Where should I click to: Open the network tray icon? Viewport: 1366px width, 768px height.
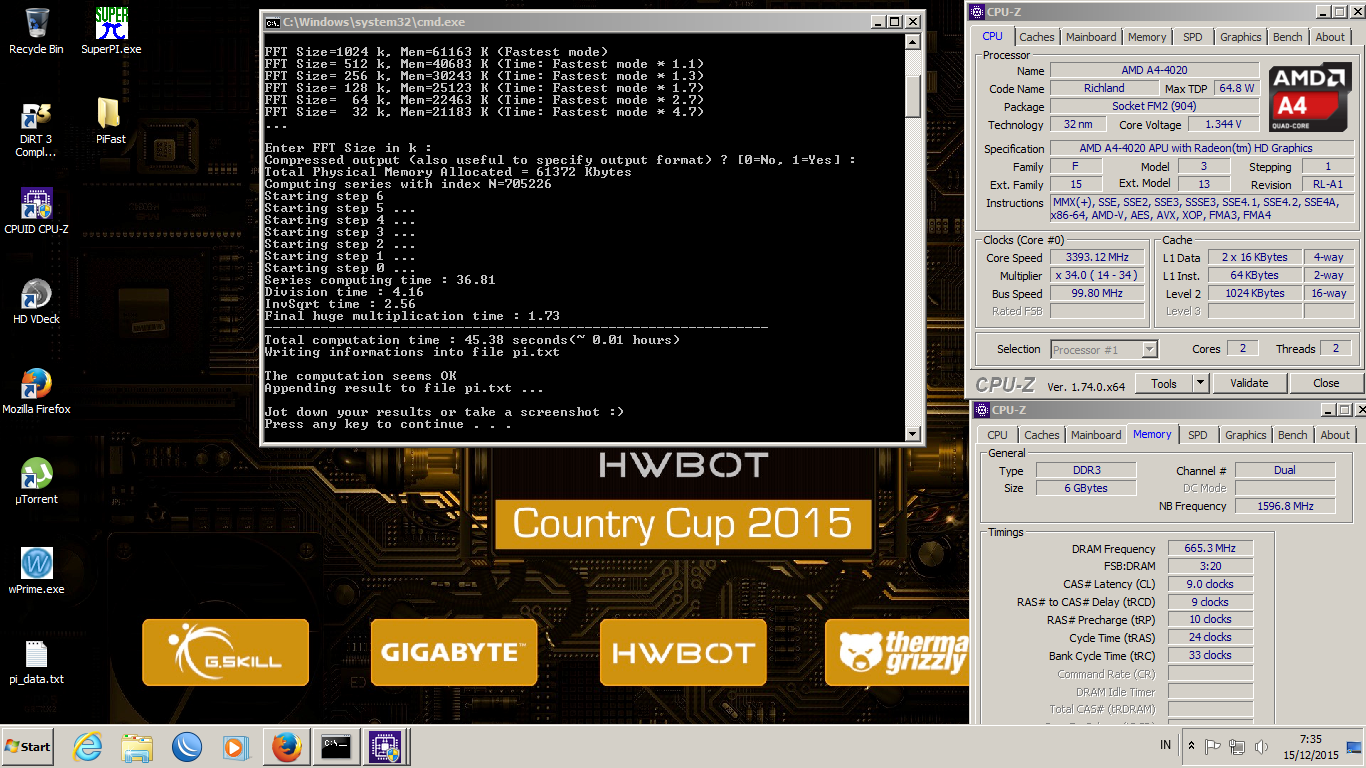[1238, 746]
